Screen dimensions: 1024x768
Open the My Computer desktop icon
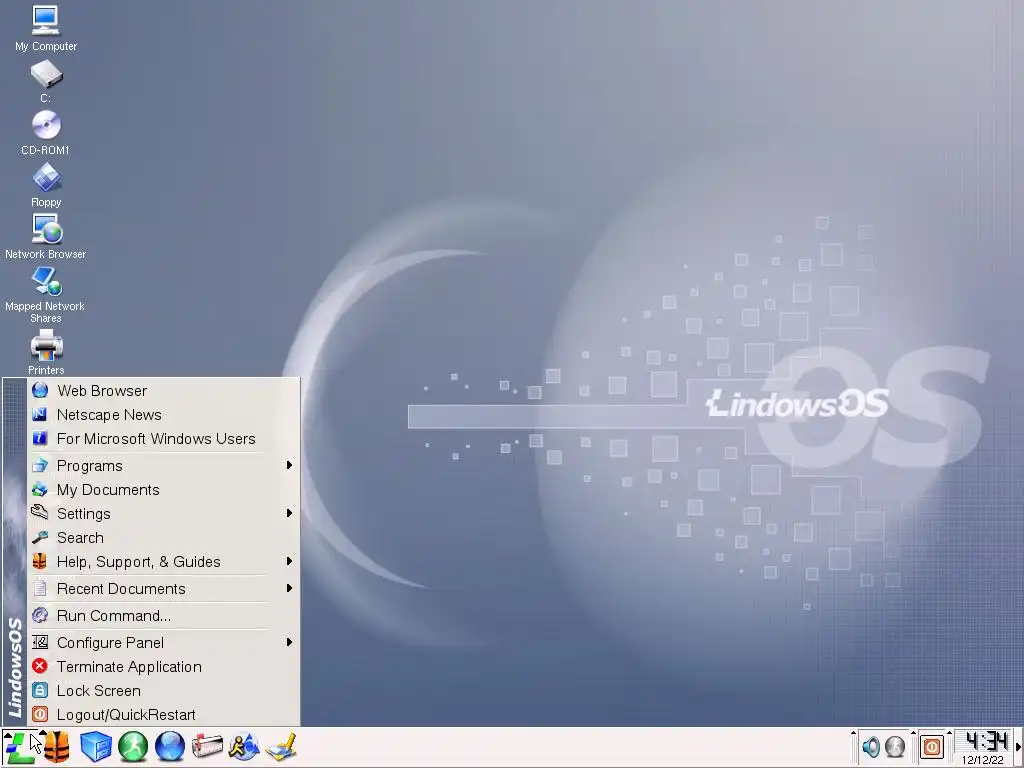tap(45, 28)
